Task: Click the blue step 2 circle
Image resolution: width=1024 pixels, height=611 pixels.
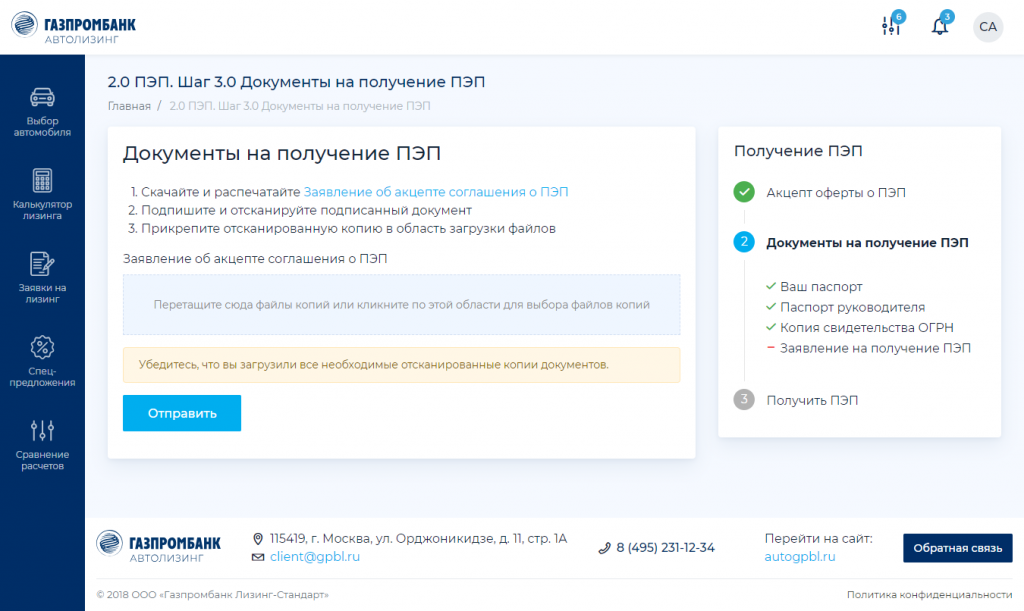Action: [744, 242]
